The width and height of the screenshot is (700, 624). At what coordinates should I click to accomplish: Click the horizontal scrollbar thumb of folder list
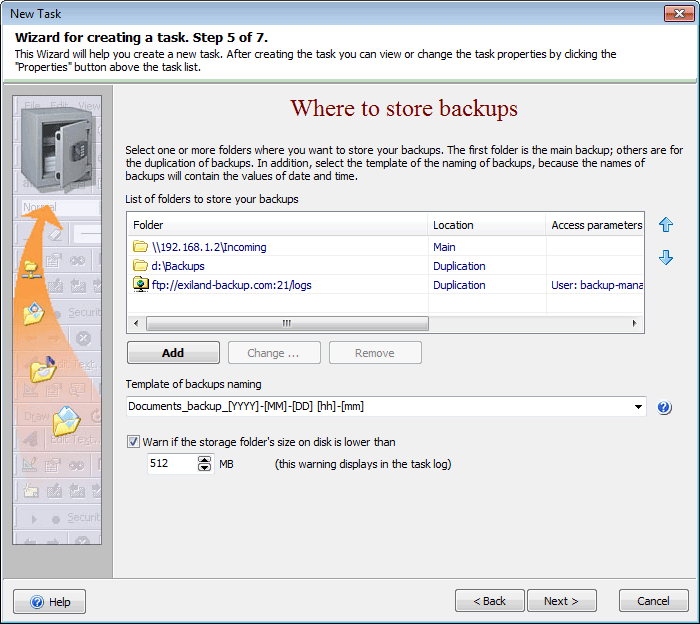click(287, 323)
